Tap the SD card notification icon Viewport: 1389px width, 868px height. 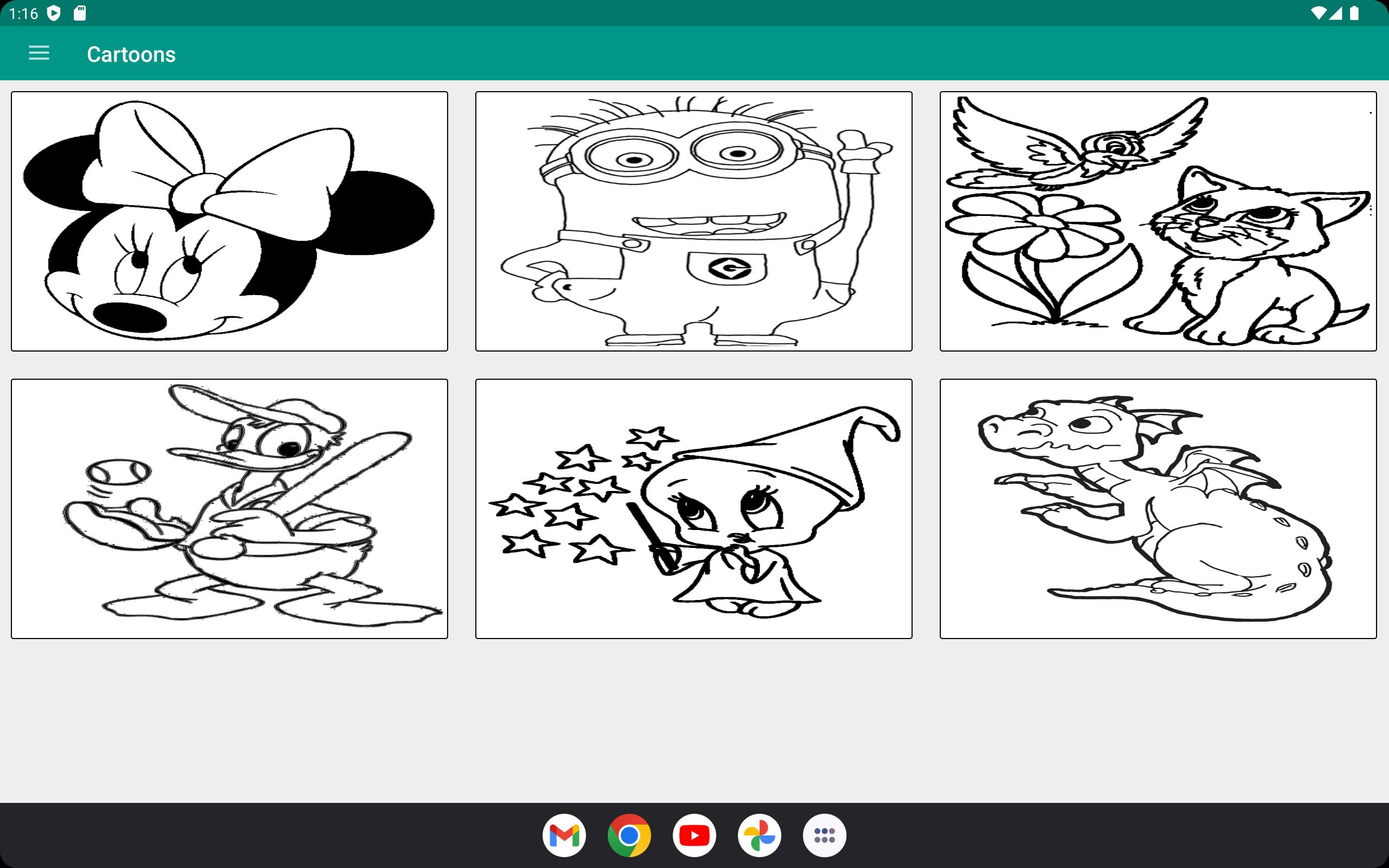click(x=80, y=13)
